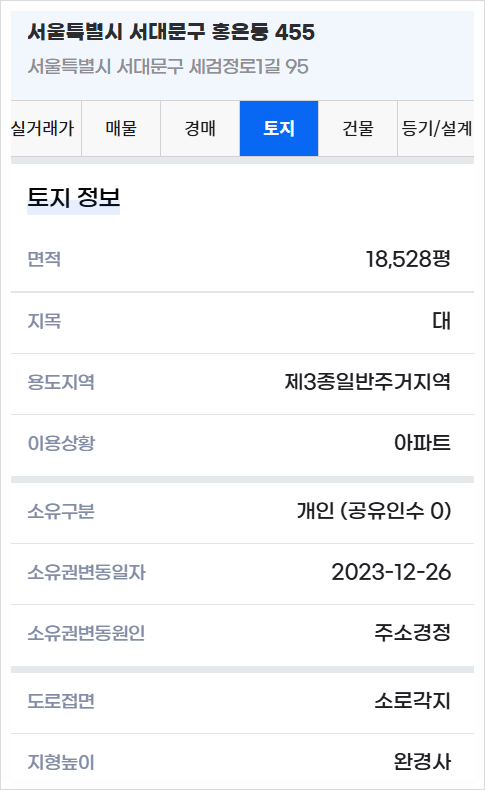Click the 이용상황 value 아파트
Viewport: 485px width, 790px height.
coord(422,443)
